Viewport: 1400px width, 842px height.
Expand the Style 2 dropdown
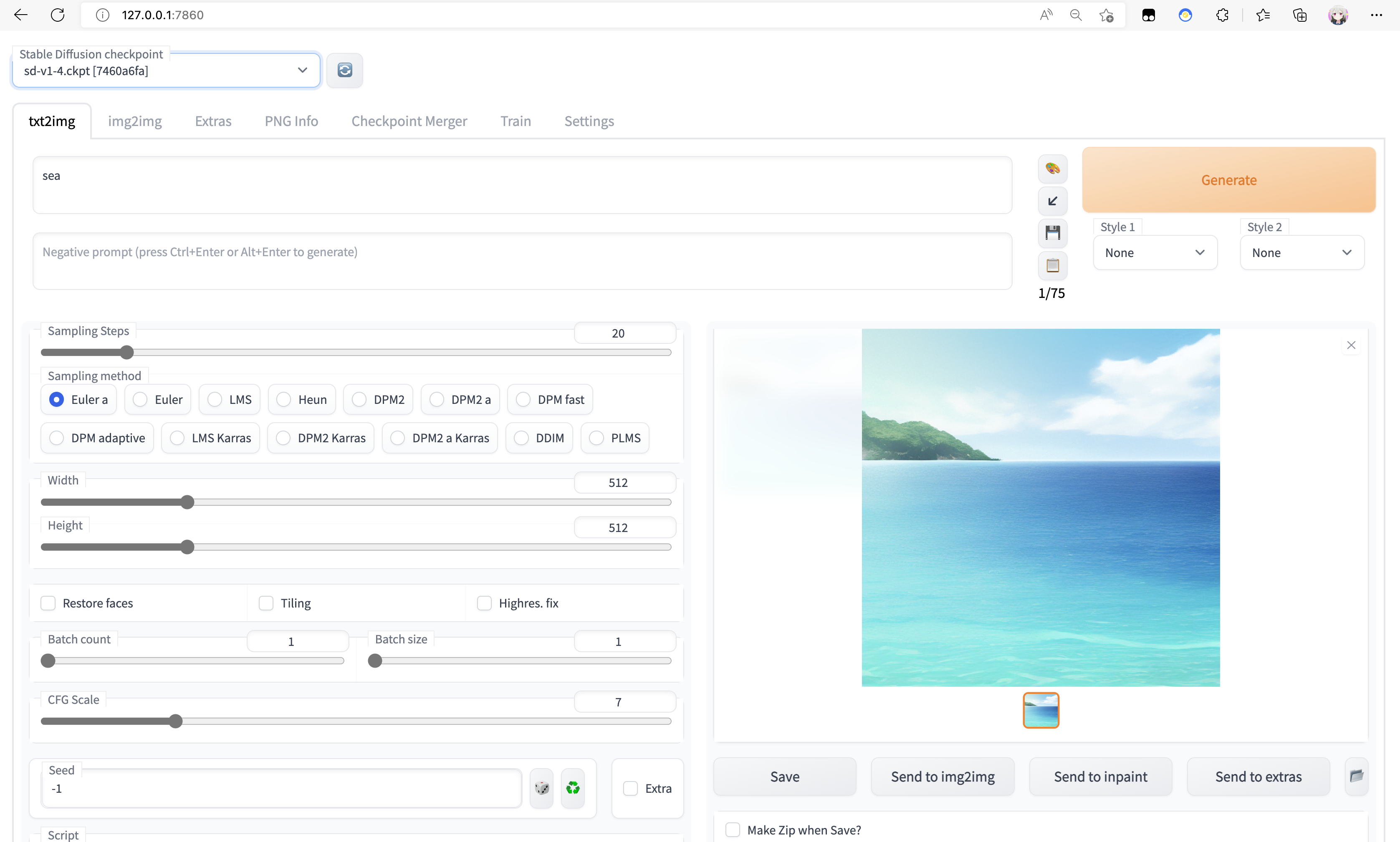[1301, 252]
